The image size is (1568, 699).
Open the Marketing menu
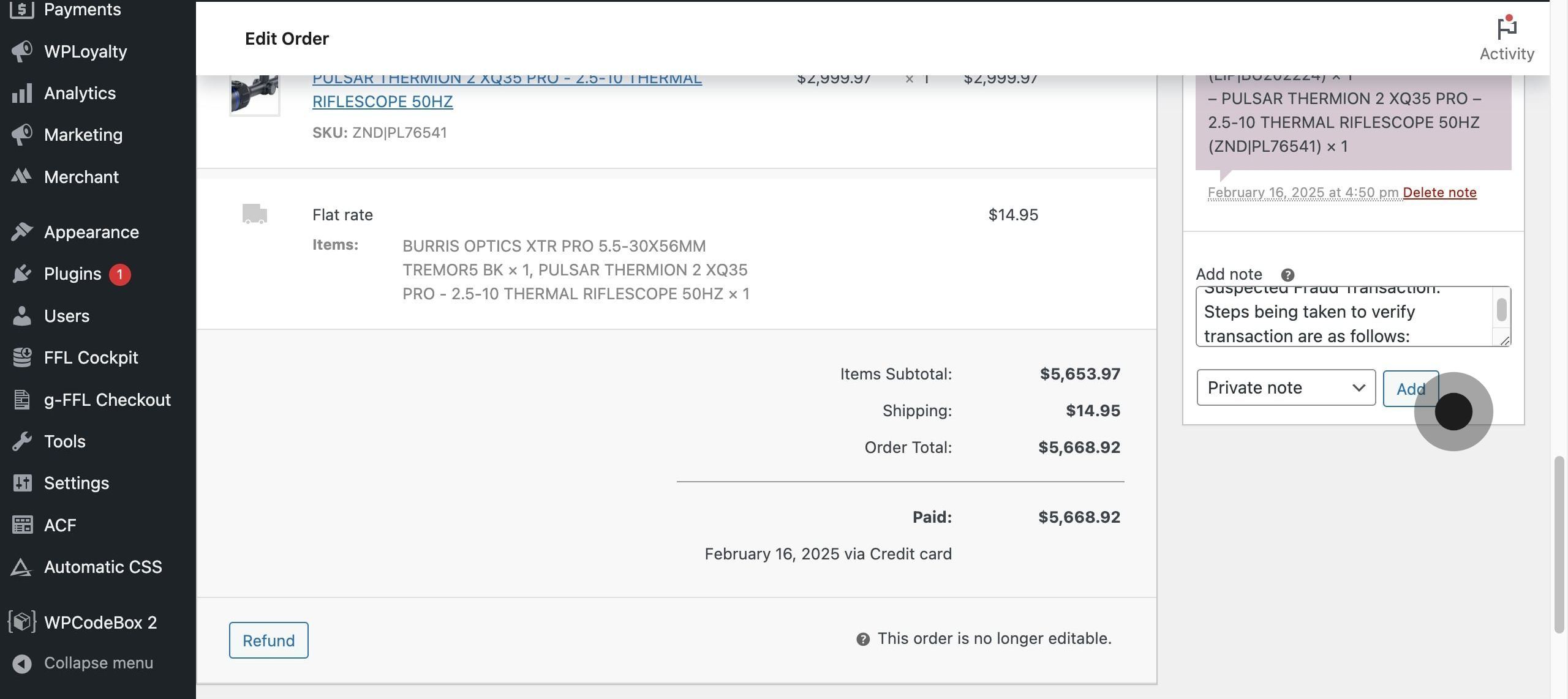[x=83, y=135]
